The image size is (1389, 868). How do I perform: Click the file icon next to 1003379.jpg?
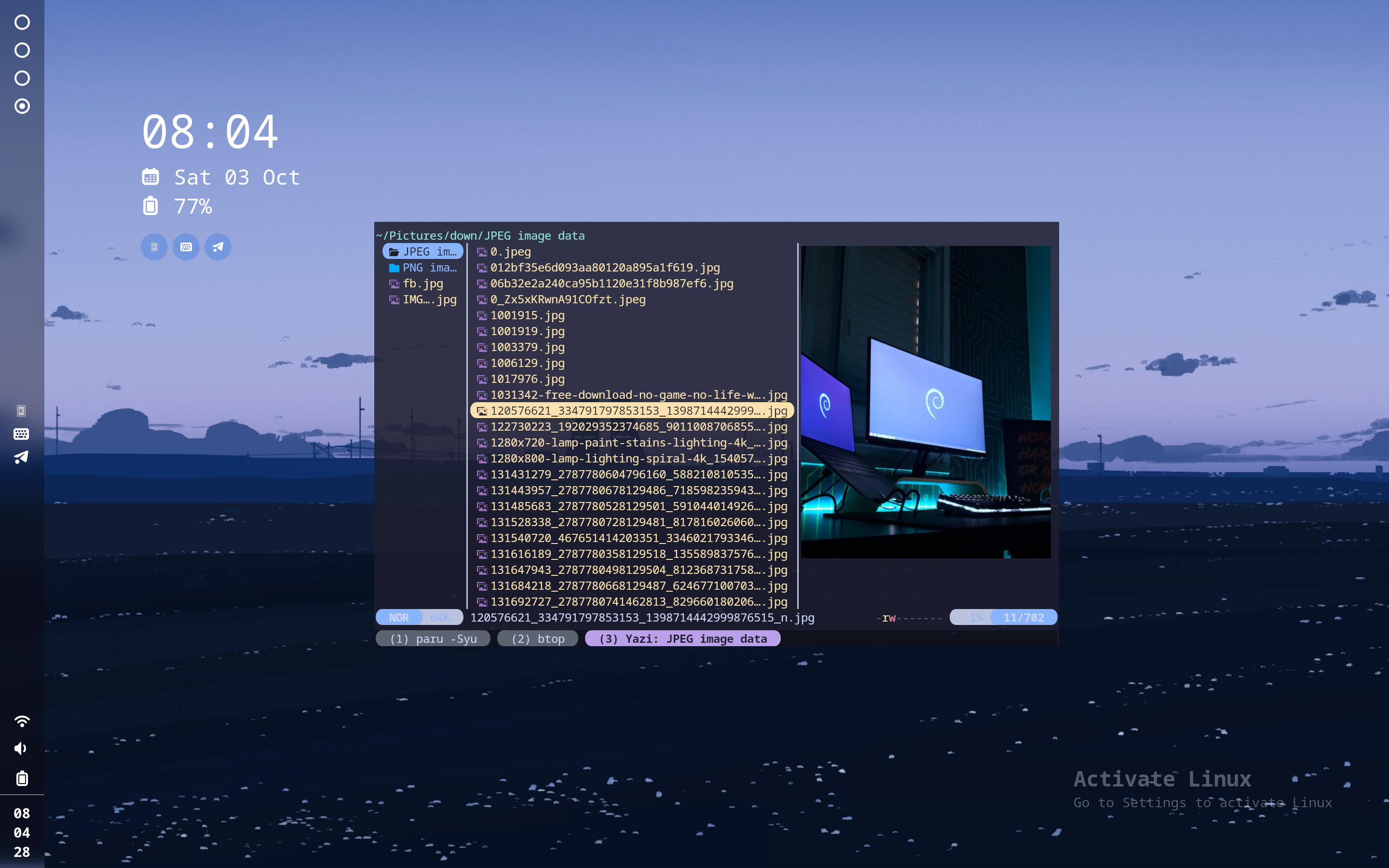pos(482,347)
